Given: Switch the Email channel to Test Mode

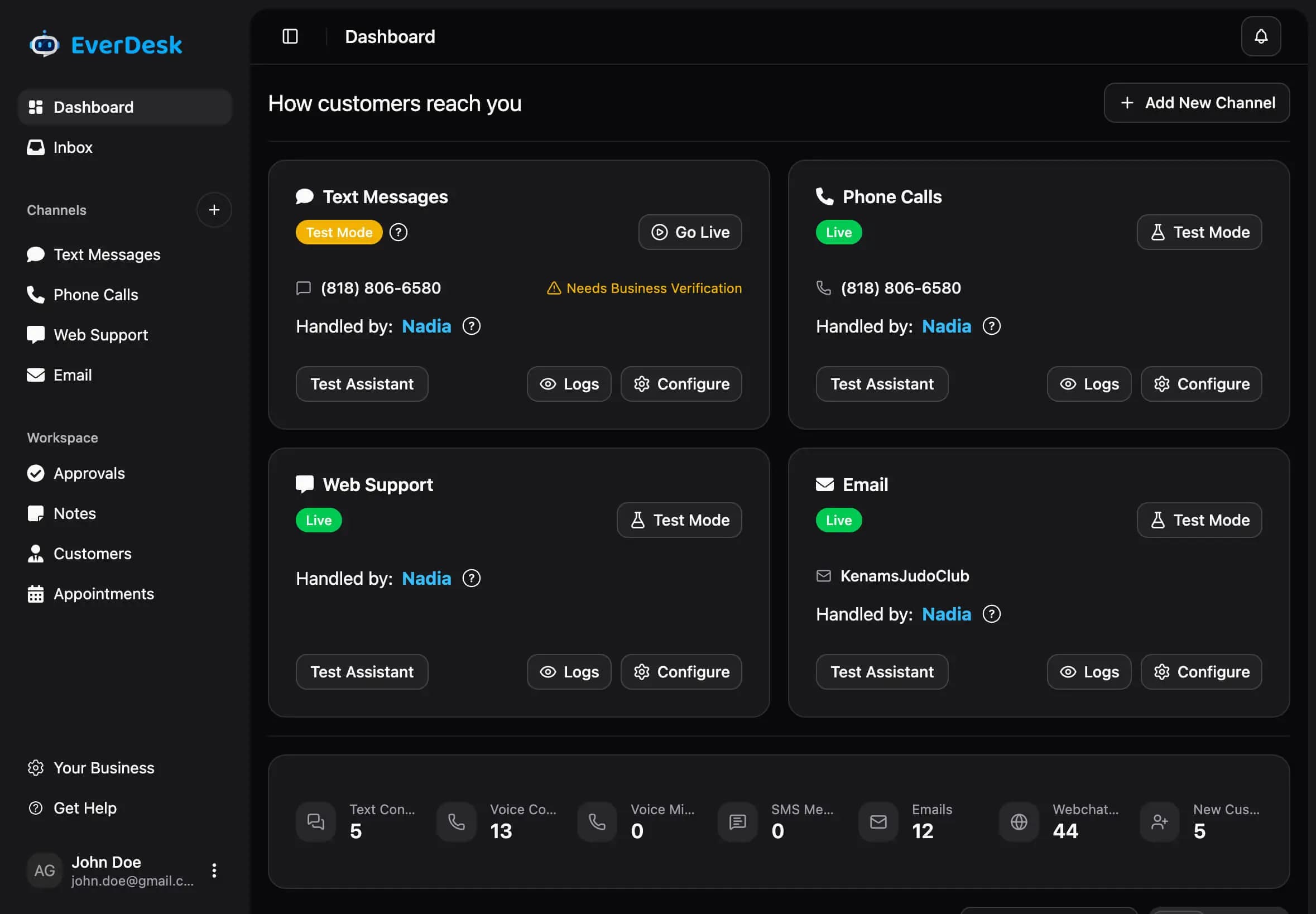Looking at the screenshot, I should [x=1199, y=520].
